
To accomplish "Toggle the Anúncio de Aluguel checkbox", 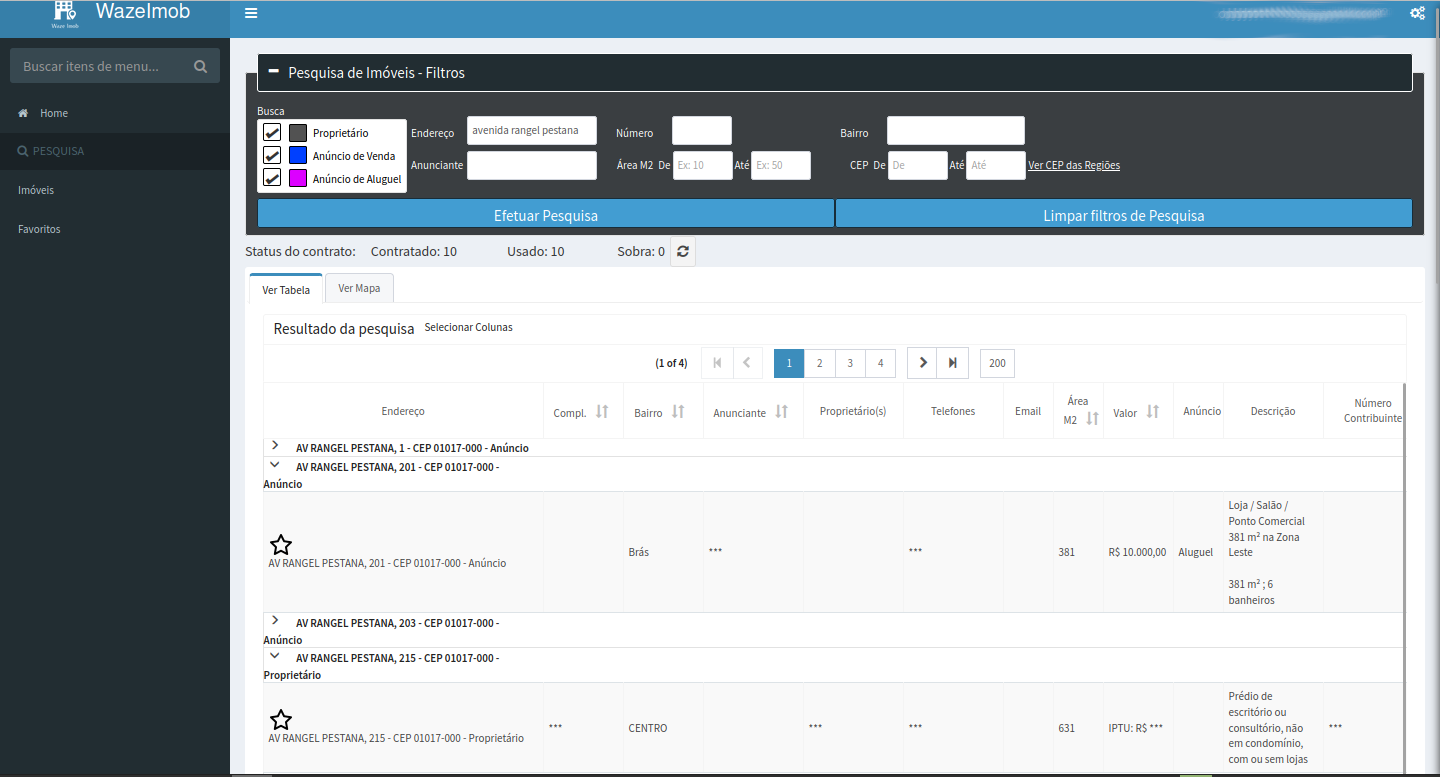I will coord(272,179).
